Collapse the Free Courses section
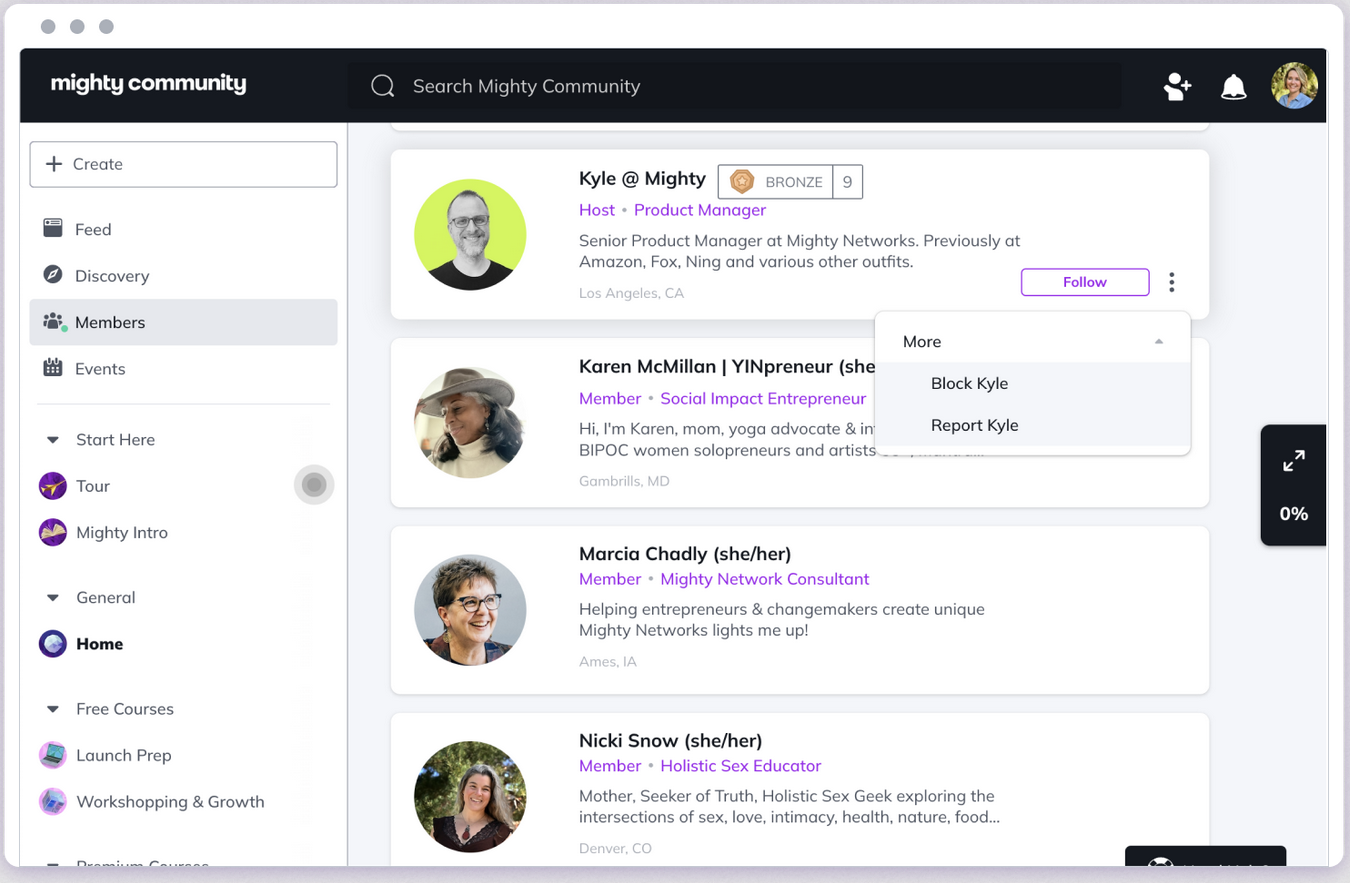 click(x=53, y=709)
